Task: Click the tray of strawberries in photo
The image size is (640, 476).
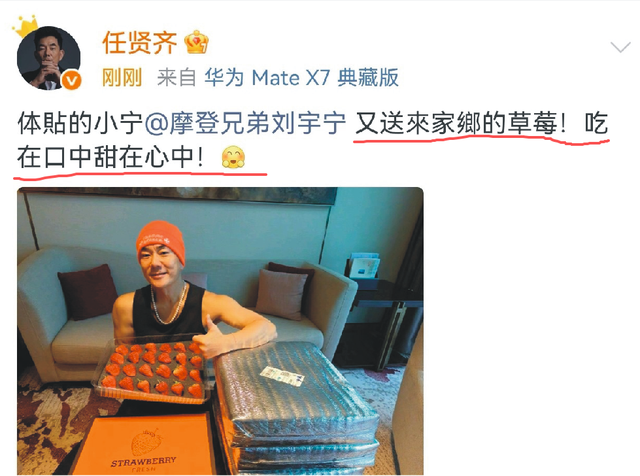Action: point(153,371)
